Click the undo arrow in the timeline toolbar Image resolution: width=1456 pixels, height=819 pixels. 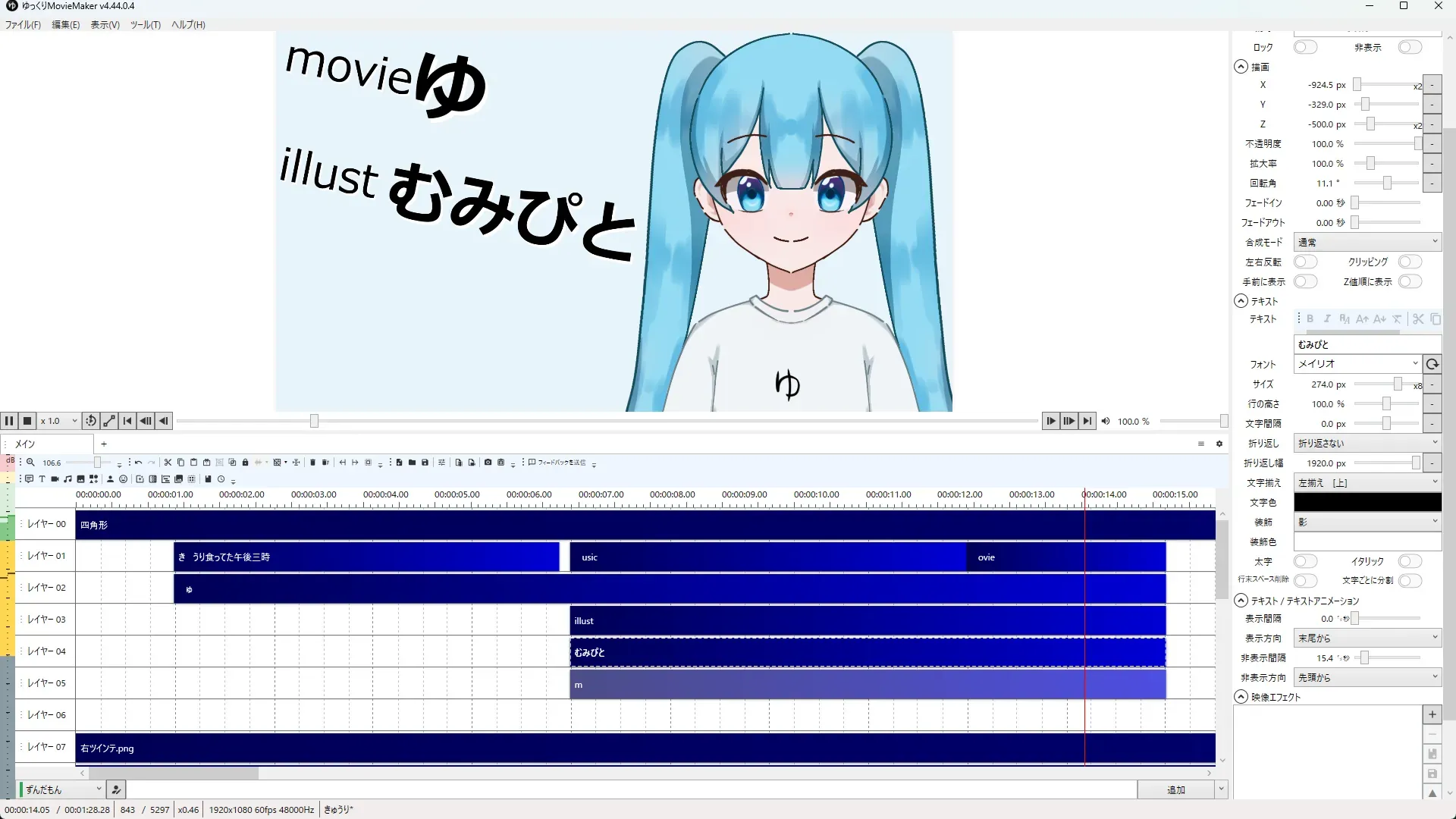coord(138,463)
